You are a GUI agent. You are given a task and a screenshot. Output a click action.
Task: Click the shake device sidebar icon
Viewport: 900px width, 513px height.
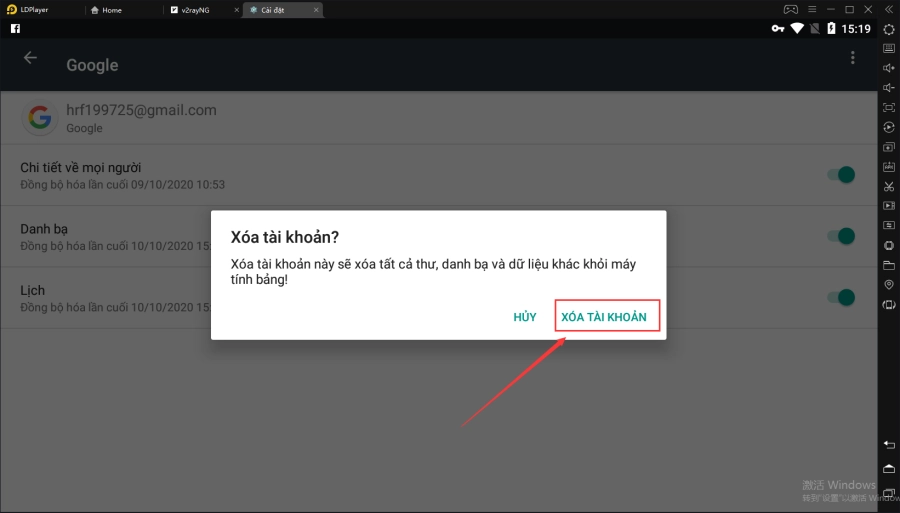pyautogui.click(x=889, y=245)
